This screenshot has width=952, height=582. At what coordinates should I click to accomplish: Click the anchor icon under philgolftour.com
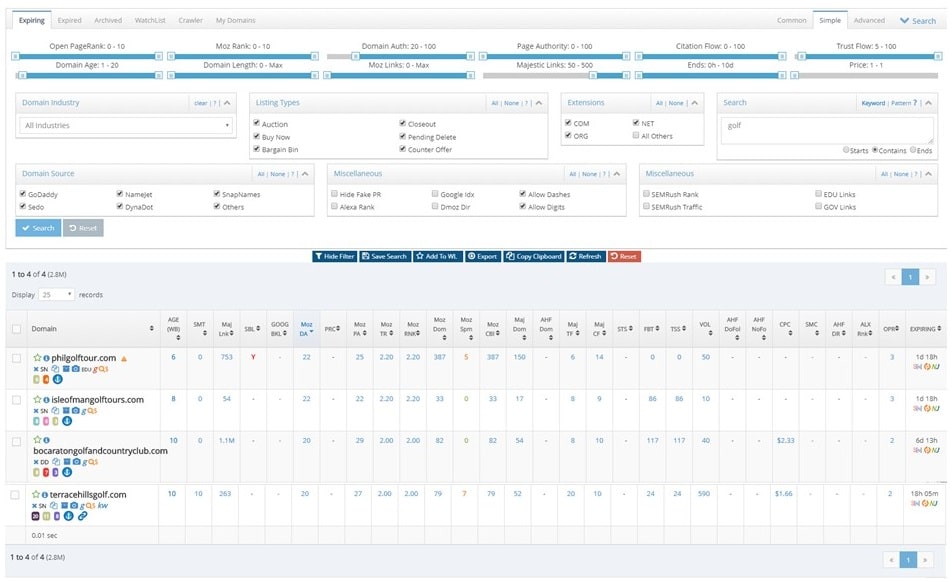click(57, 379)
